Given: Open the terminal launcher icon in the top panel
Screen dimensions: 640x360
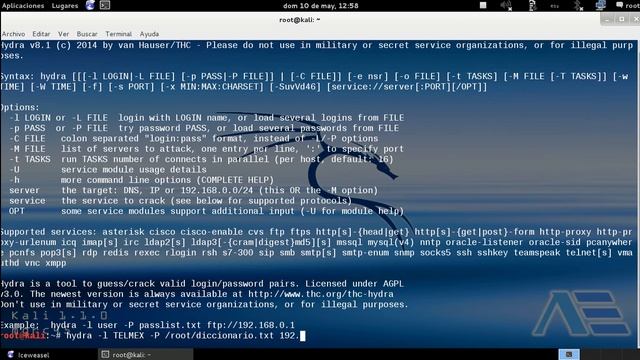Looking at the screenshot, I should point(105,5).
